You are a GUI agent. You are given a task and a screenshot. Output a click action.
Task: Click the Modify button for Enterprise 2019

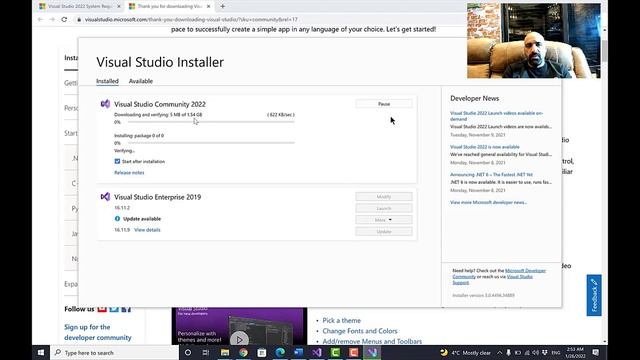tap(384, 197)
